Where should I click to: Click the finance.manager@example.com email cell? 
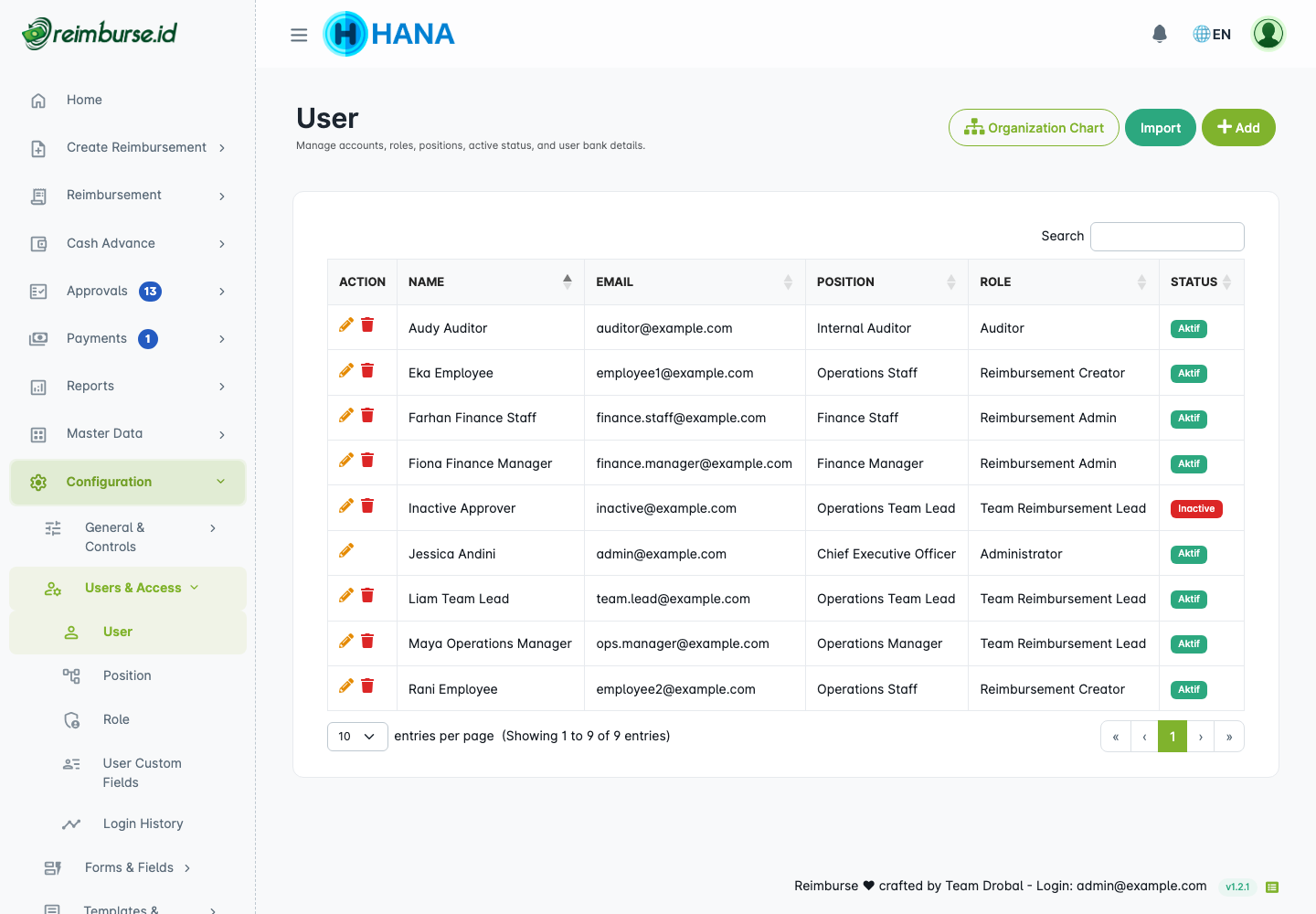coord(695,463)
